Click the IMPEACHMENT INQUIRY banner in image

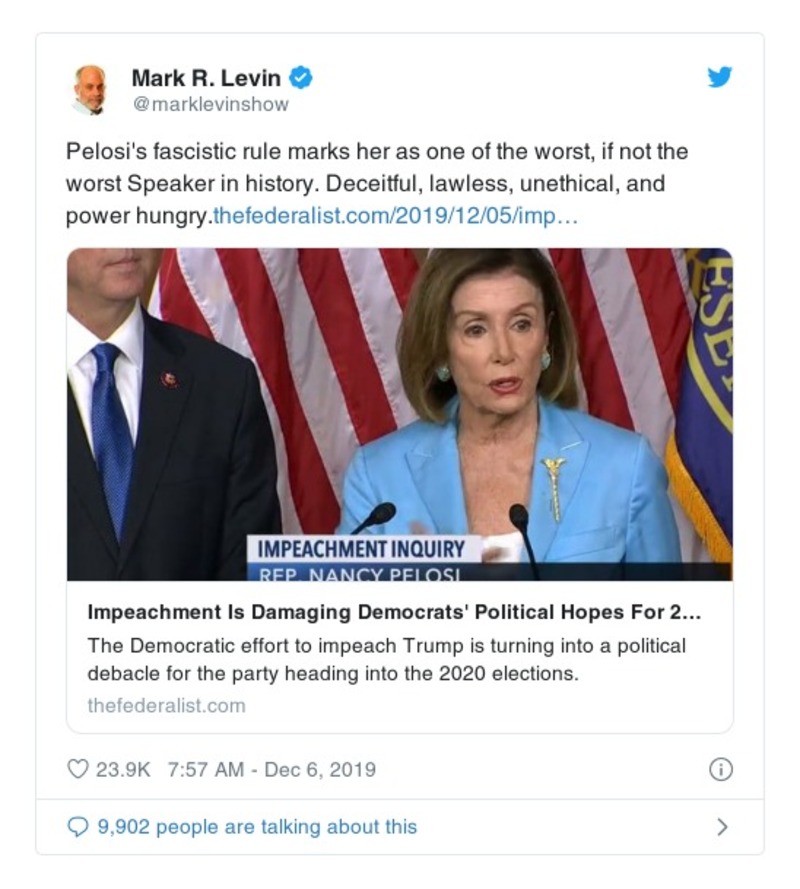361,549
